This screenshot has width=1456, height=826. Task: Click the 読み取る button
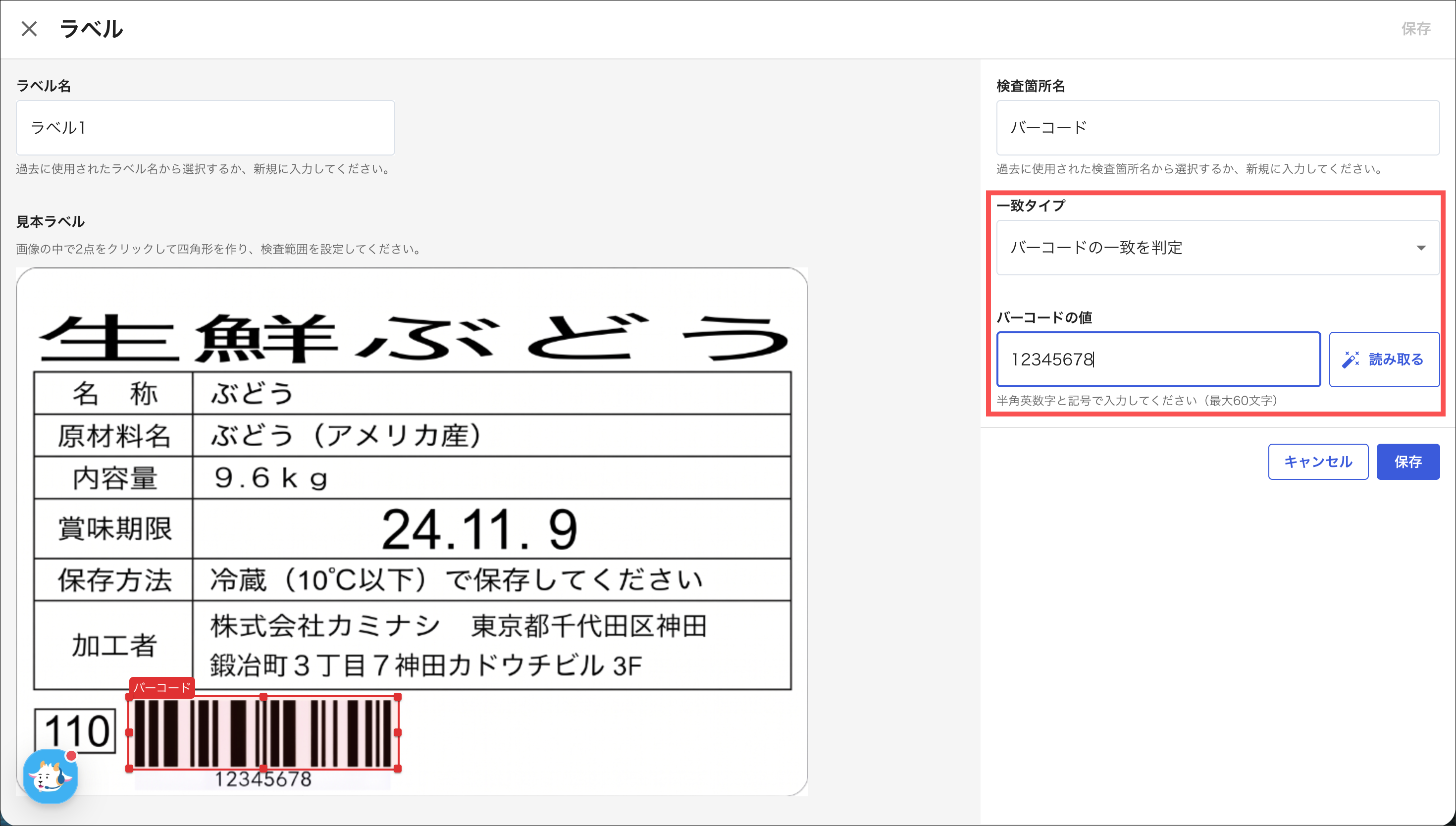(1383, 359)
